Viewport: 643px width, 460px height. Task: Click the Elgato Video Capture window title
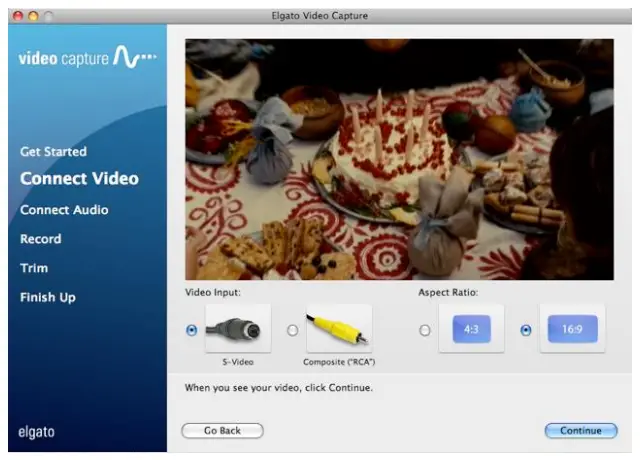pos(319,16)
